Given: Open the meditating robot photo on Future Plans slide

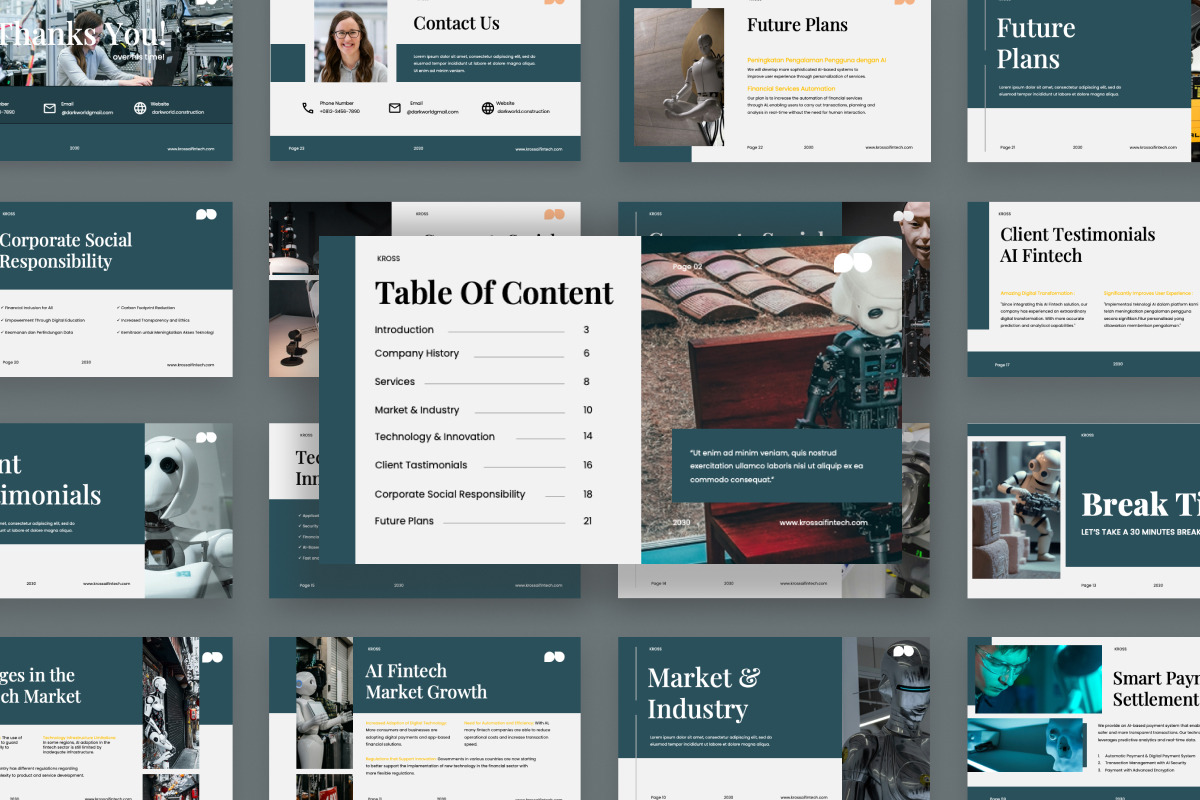Looking at the screenshot, I should (x=679, y=77).
